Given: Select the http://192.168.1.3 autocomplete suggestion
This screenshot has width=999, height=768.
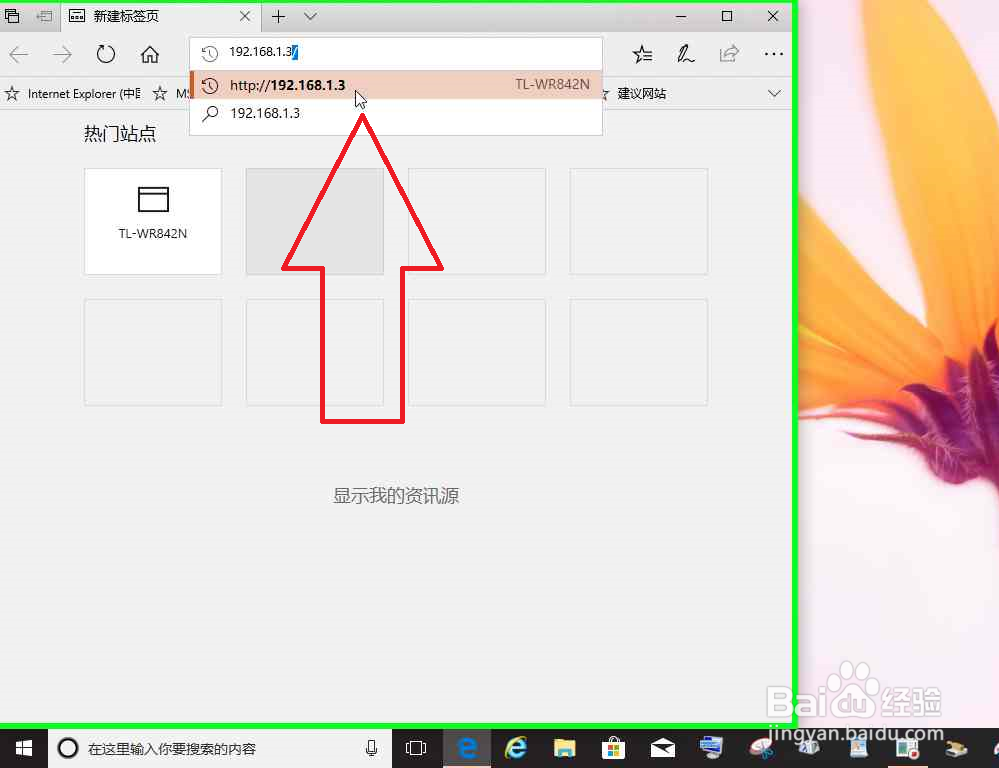Looking at the screenshot, I should [x=290, y=85].
